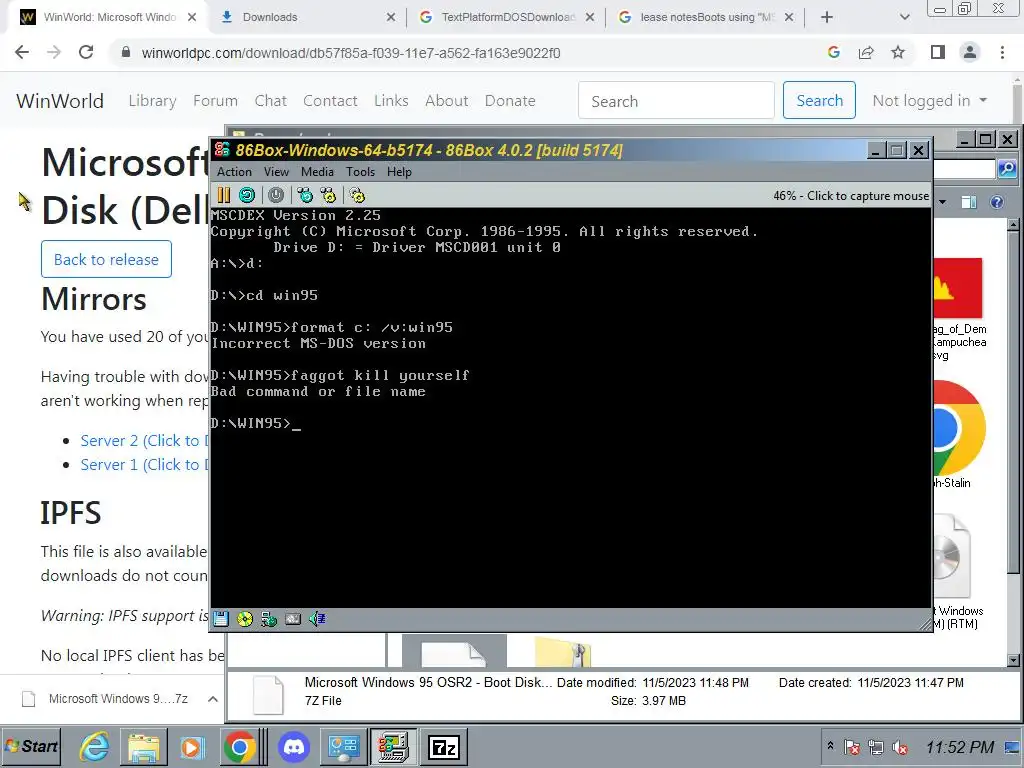
Task: Toggle Chrome side panel
Action: (x=938, y=52)
